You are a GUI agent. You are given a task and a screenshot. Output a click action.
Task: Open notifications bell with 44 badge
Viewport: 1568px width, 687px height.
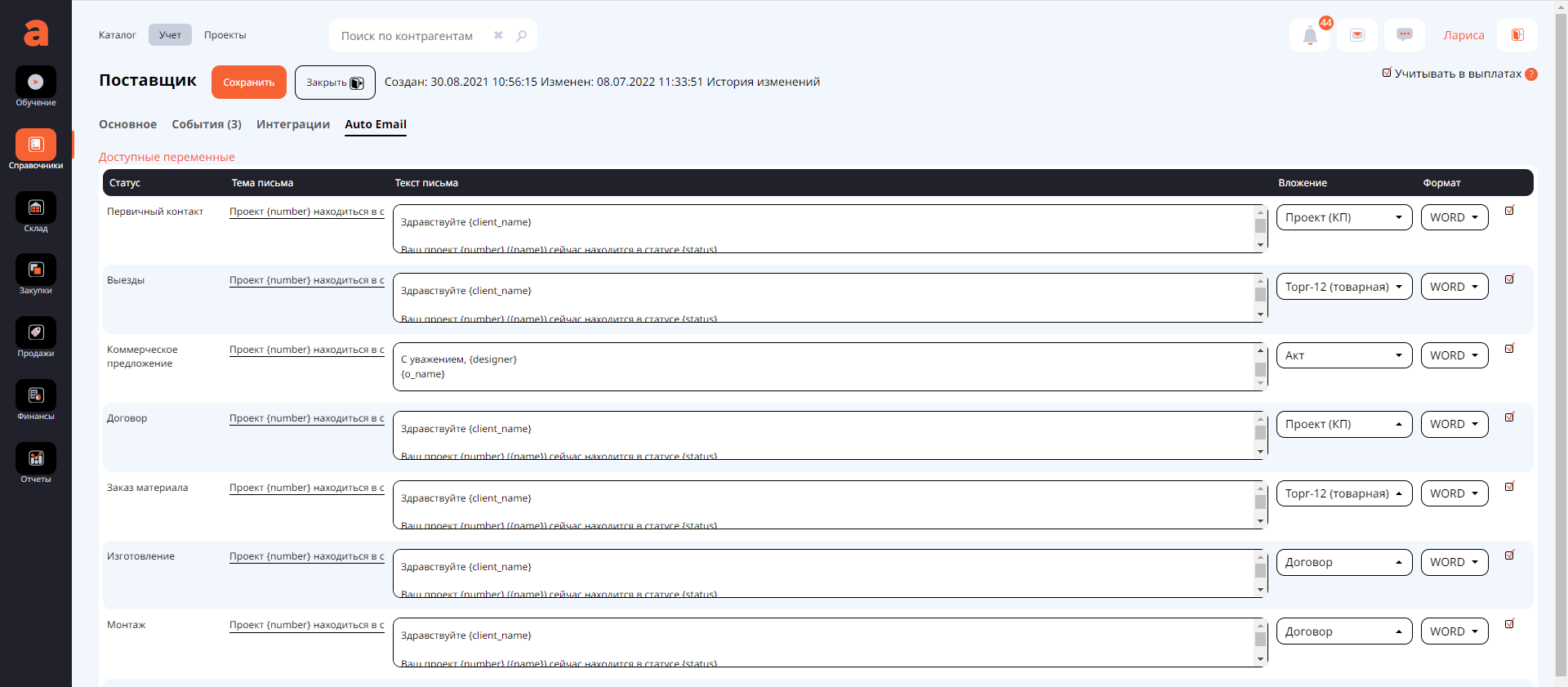[1310, 36]
